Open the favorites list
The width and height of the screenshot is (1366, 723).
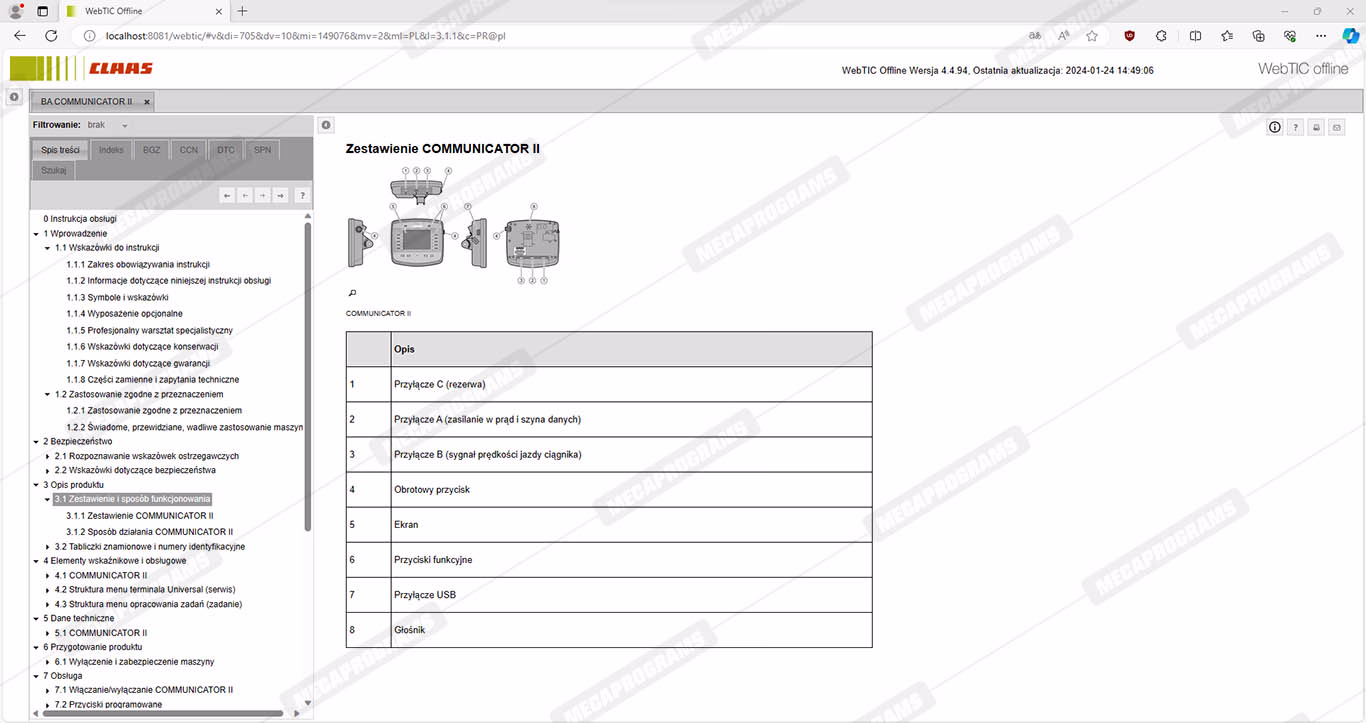[1227, 35]
